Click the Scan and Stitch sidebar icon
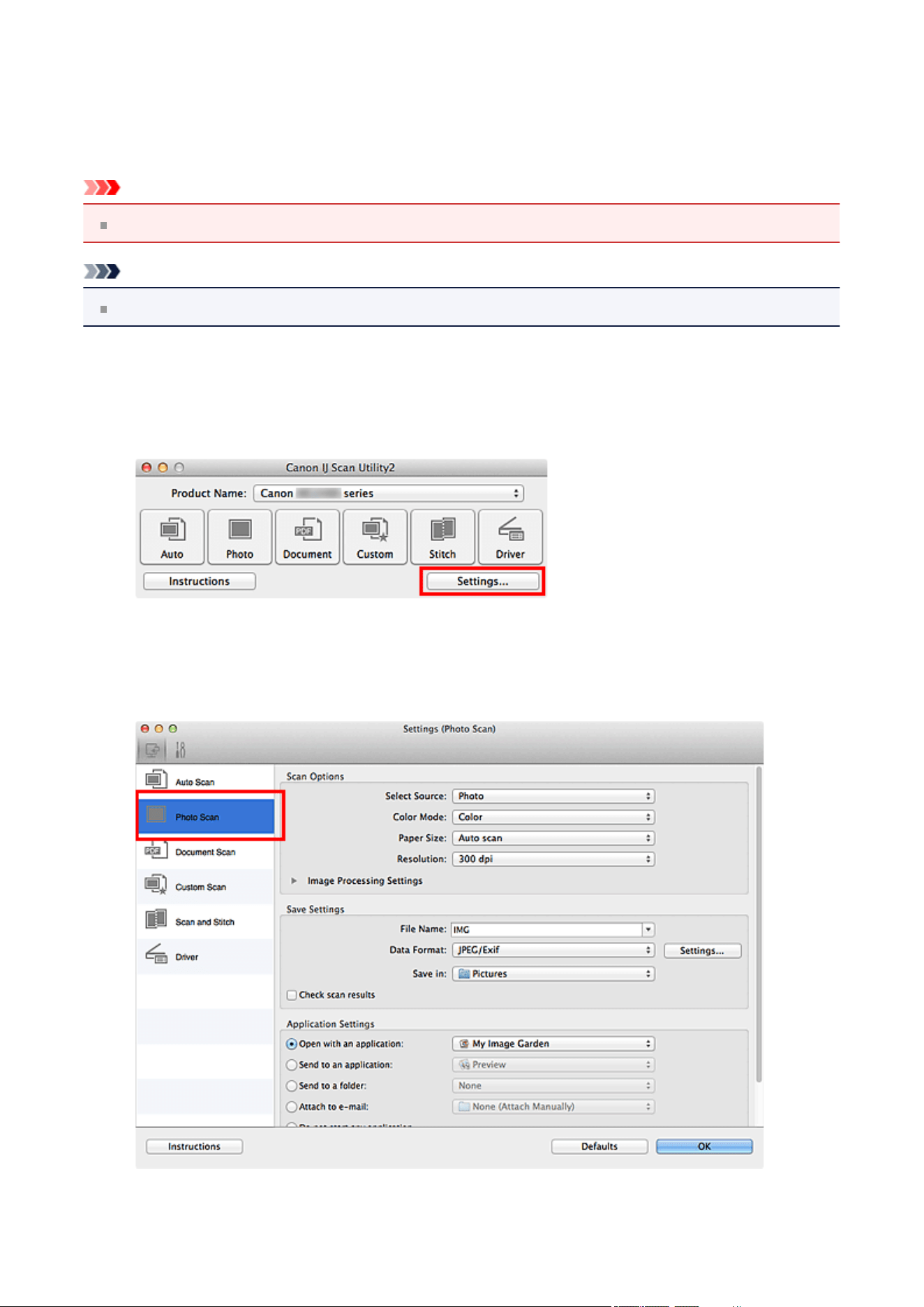 (156, 920)
